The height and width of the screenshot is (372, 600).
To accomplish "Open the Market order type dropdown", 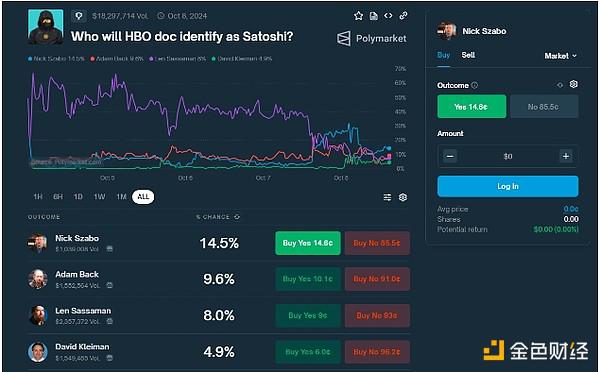I will pos(560,56).
